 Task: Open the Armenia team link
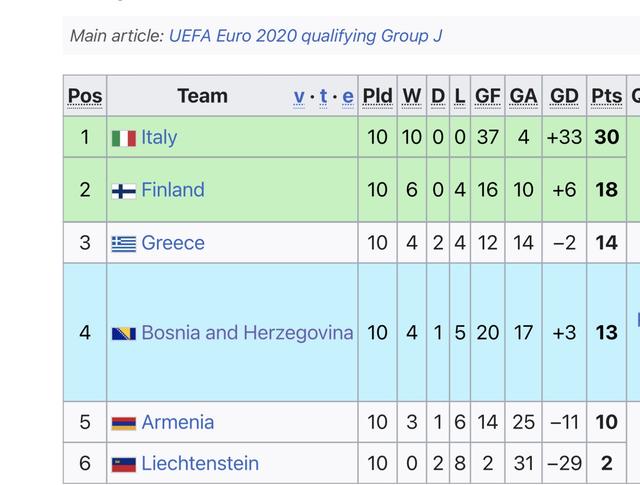pyautogui.click(x=177, y=422)
